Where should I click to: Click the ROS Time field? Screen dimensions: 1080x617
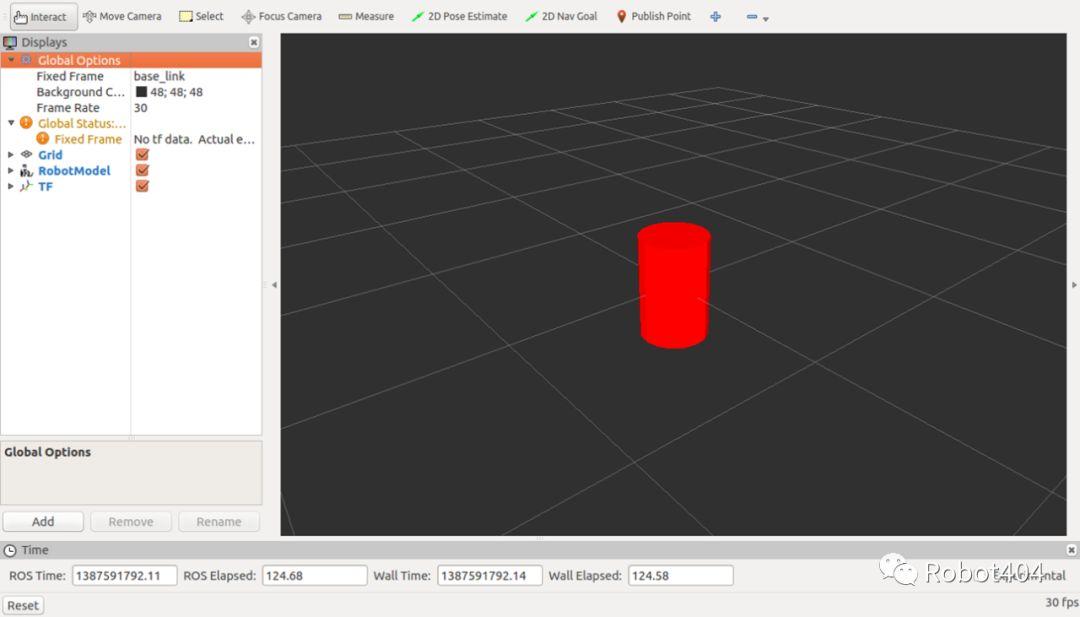(125, 576)
